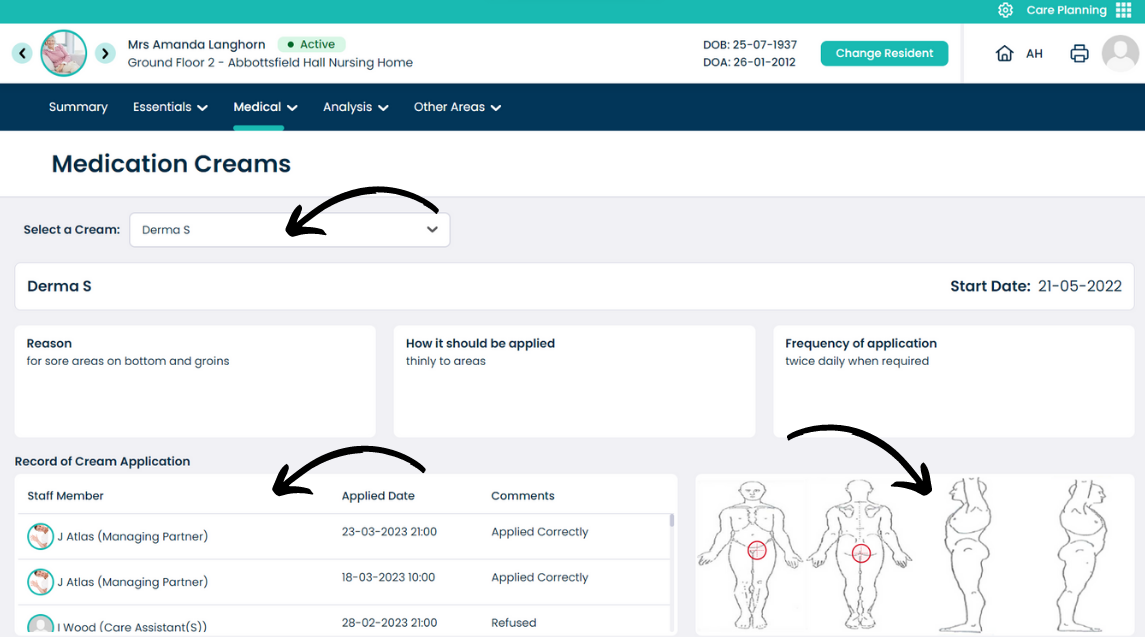1145x637 pixels.
Task: Click the bottom marker on back diagram
Action: coord(862,553)
